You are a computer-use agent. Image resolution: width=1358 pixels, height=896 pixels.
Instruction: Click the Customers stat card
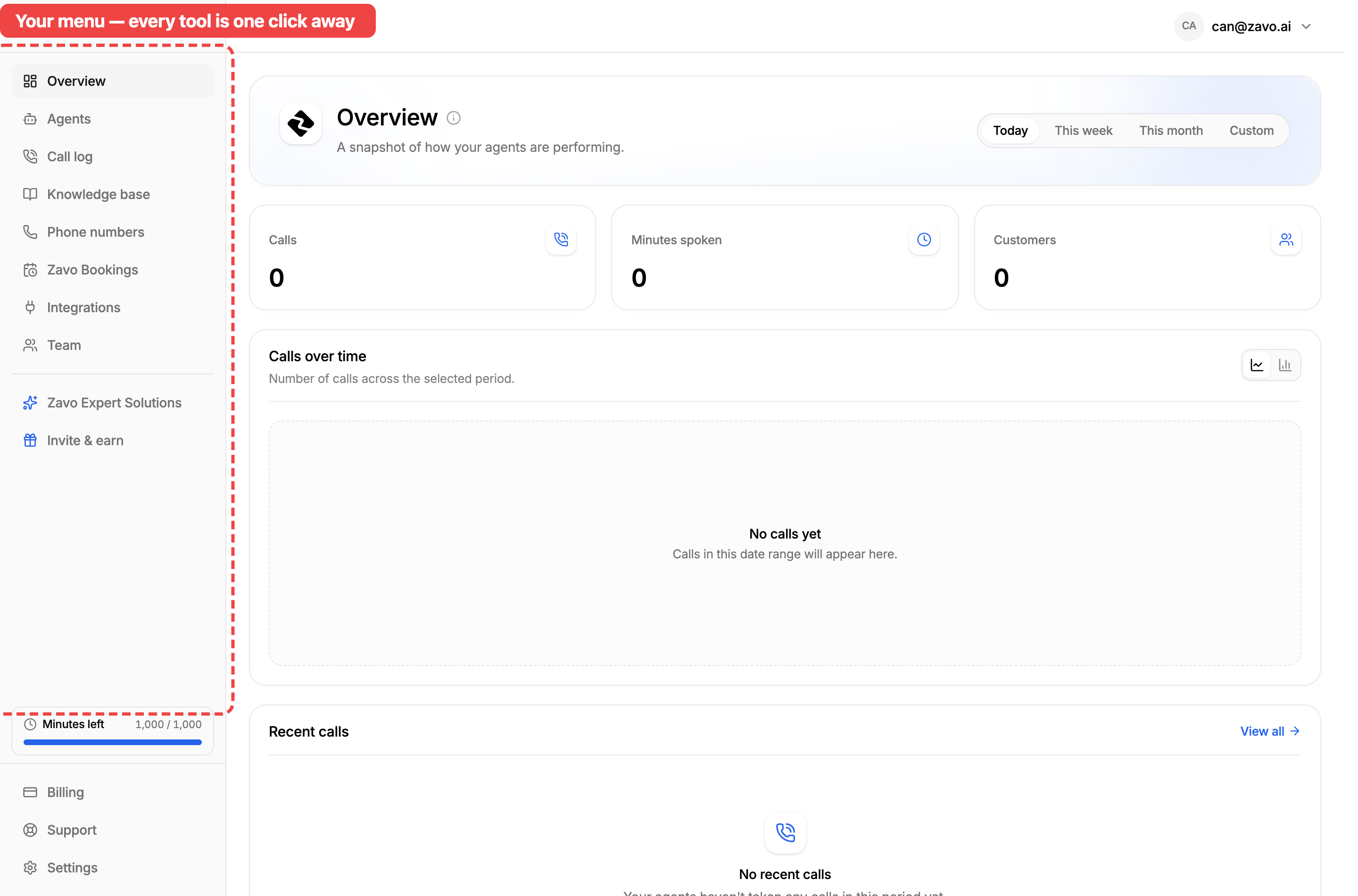coord(1147,257)
